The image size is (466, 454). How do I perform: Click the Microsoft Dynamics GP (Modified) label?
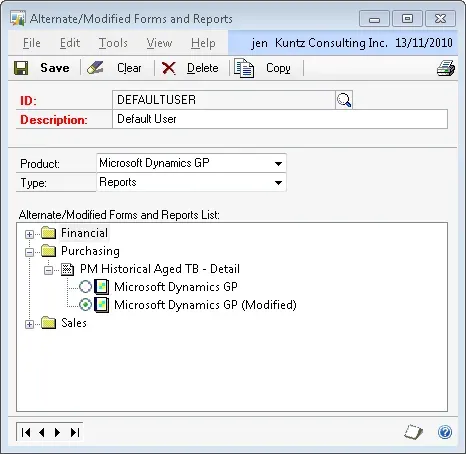click(205, 305)
